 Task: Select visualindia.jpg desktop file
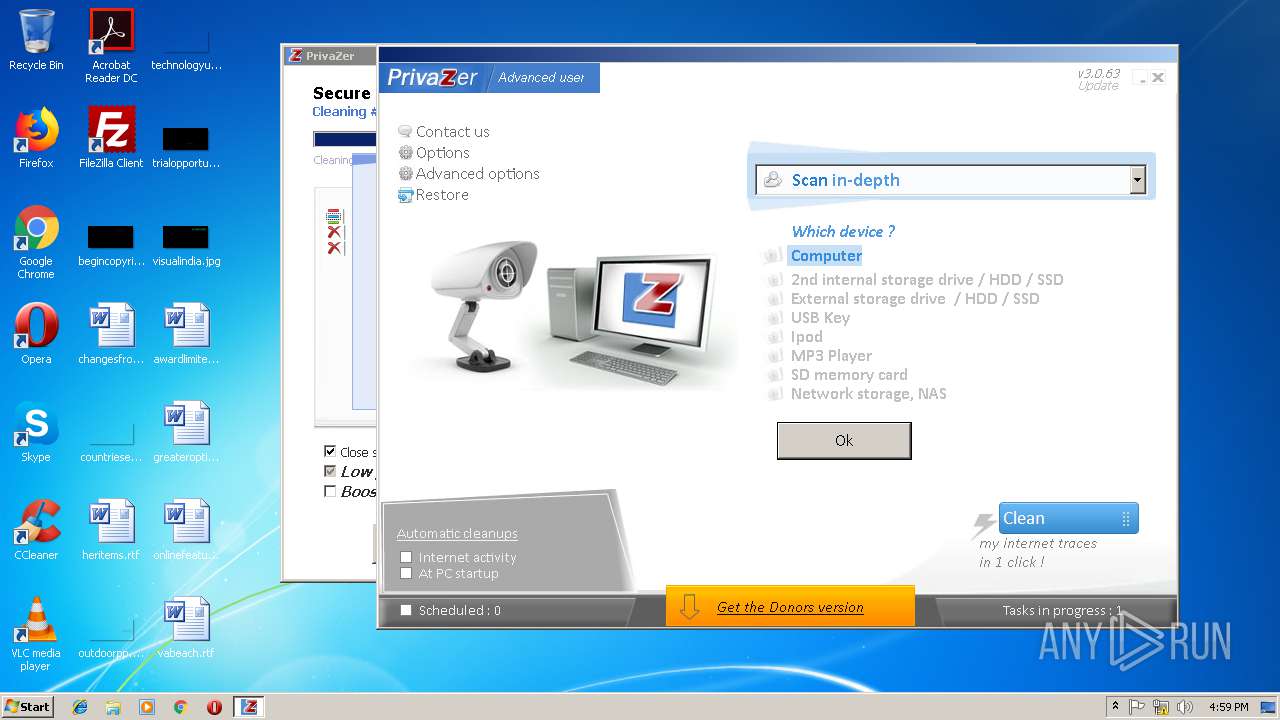tap(186, 245)
